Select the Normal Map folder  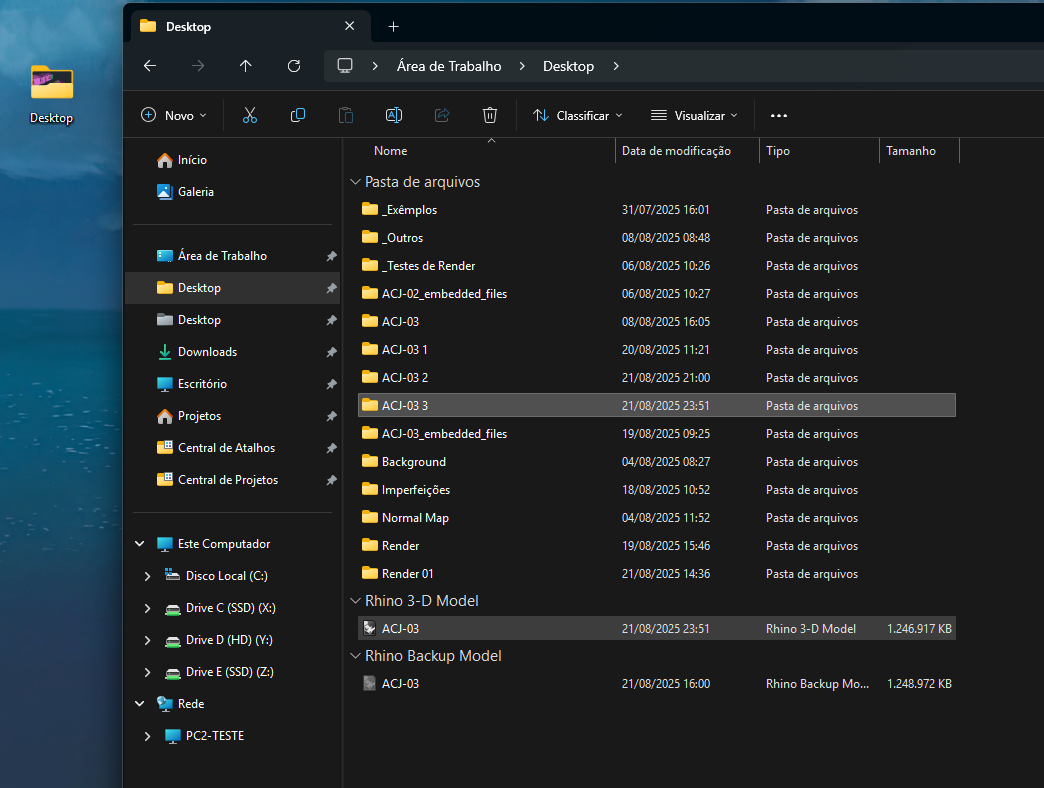tap(656, 517)
